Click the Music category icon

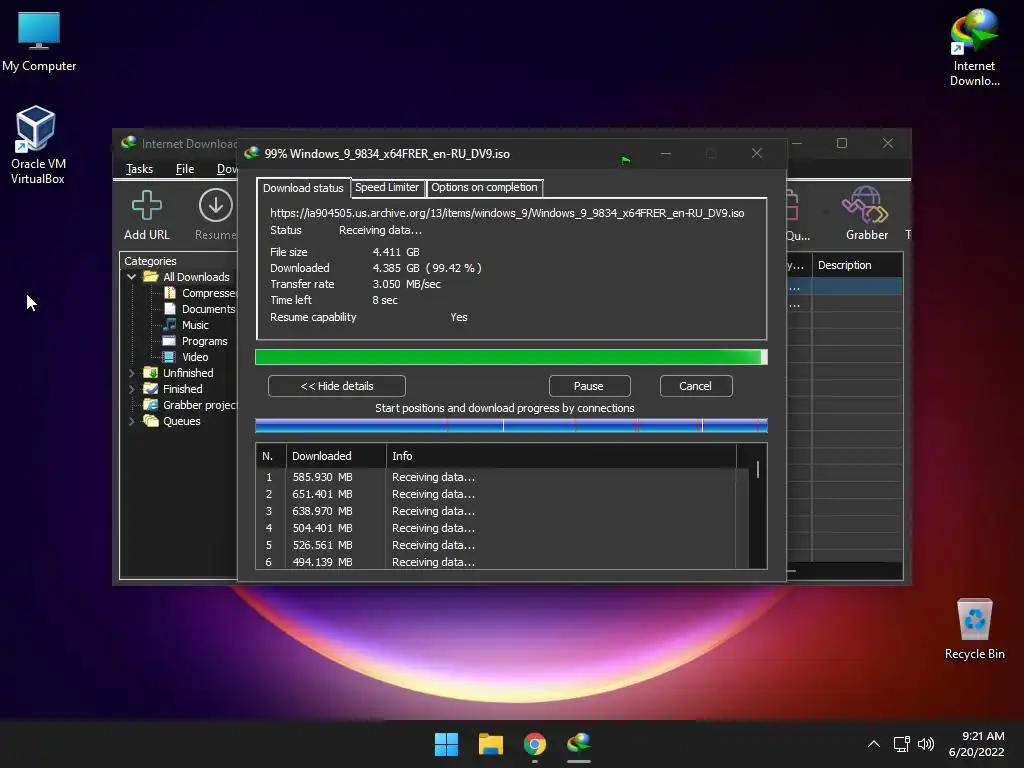pos(170,325)
